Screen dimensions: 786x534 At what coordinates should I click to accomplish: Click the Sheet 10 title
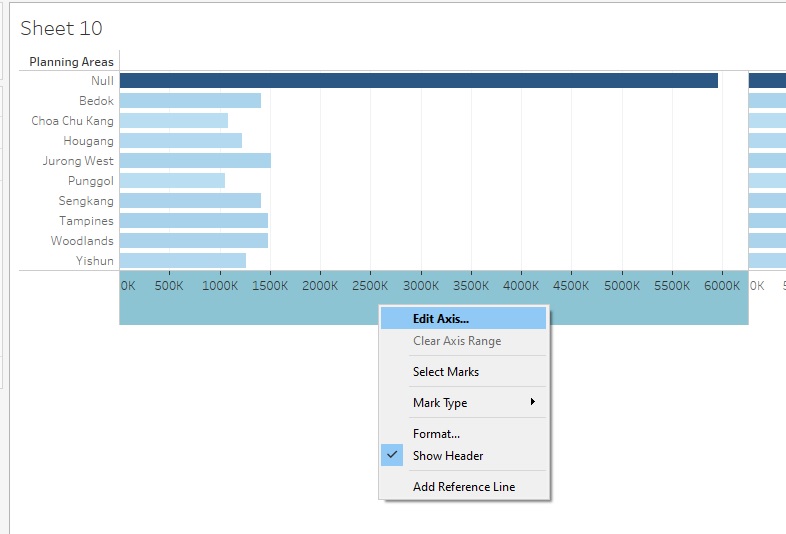click(61, 28)
